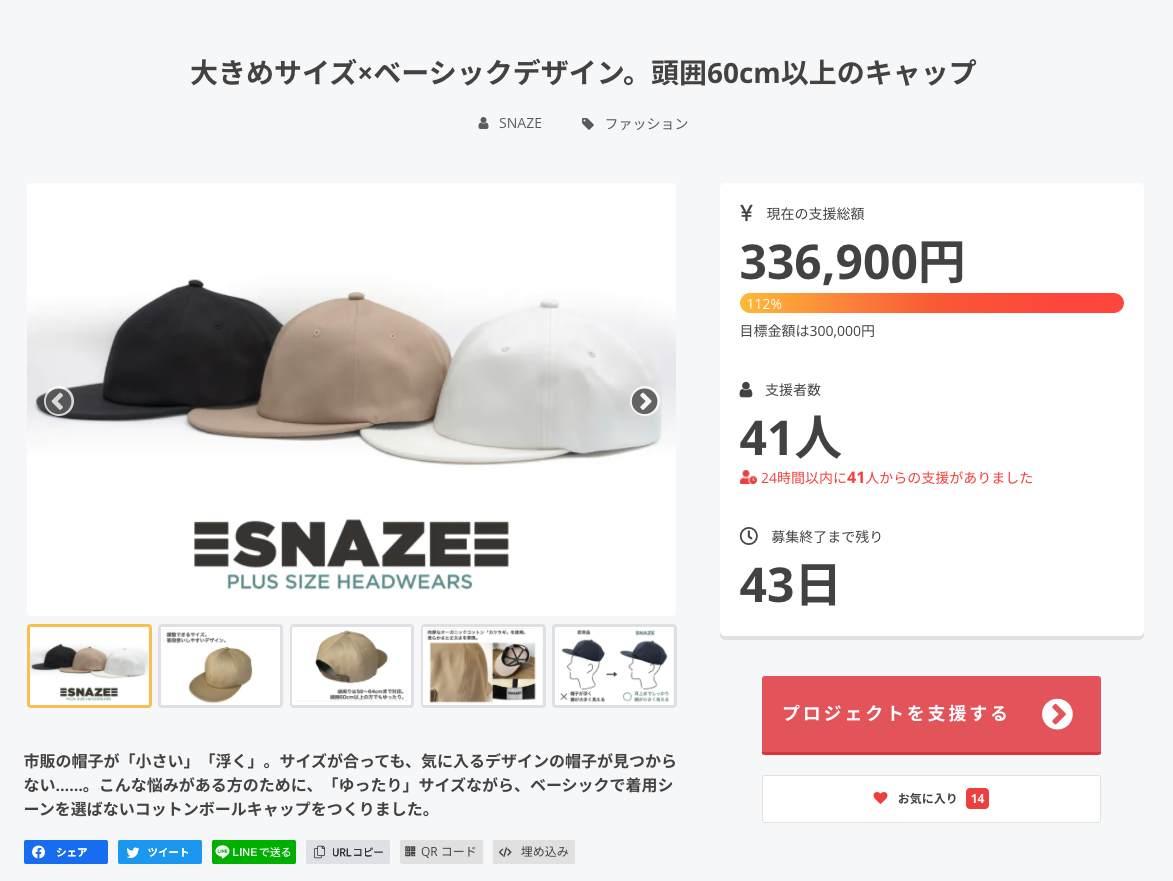This screenshot has width=1173, height=881.
Task: Select the first thumbnail with three caps
Action: pyautogui.click(x=90, y=666)
